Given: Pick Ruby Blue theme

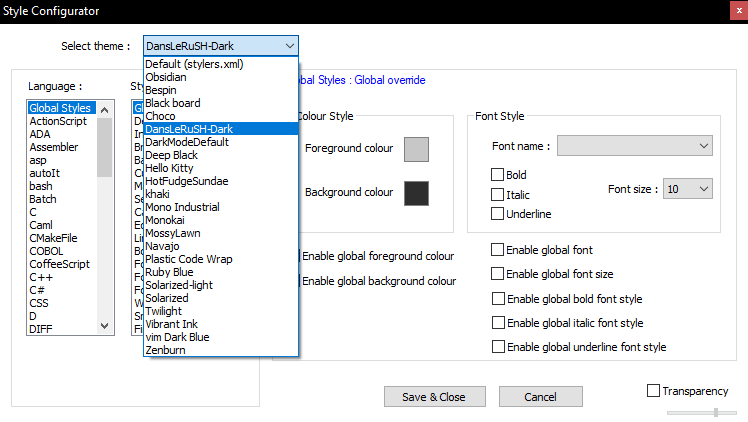Looking at the screenshot, I should 221,272.
